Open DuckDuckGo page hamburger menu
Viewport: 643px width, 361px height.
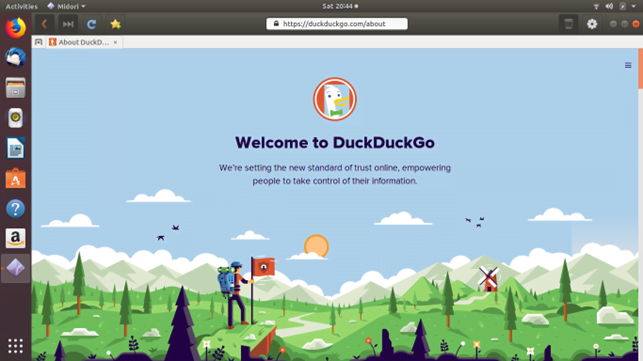point(628,65)
